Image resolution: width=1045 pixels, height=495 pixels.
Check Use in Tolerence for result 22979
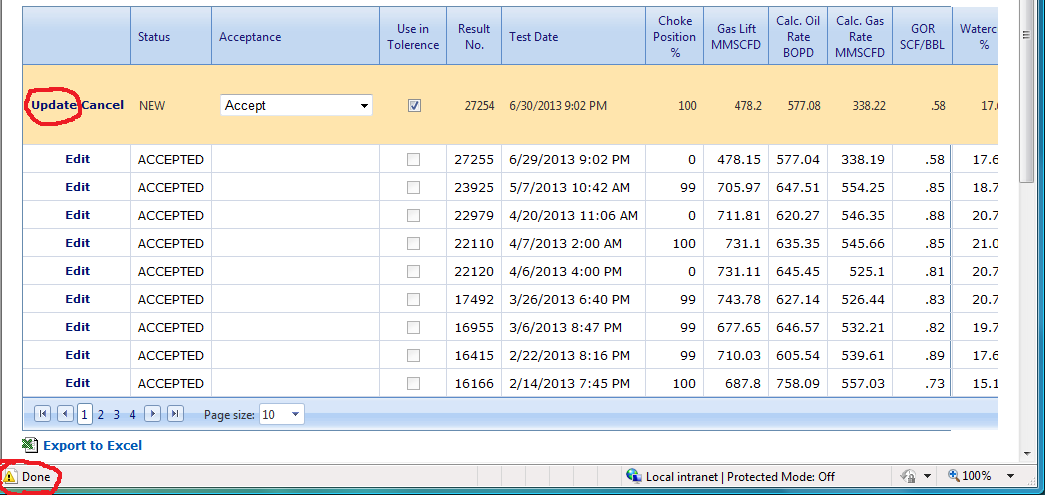coord(414,216)
